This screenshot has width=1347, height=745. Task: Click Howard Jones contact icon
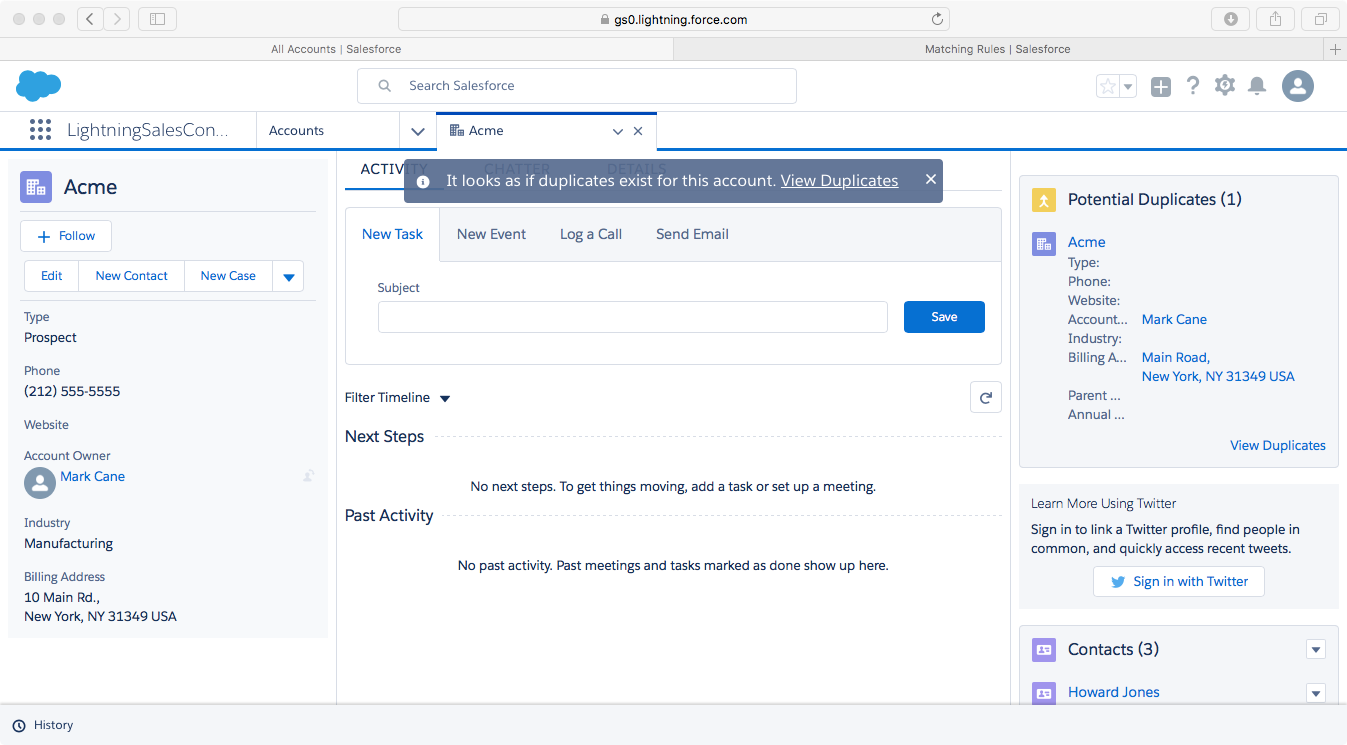(x=1043, y=693)
